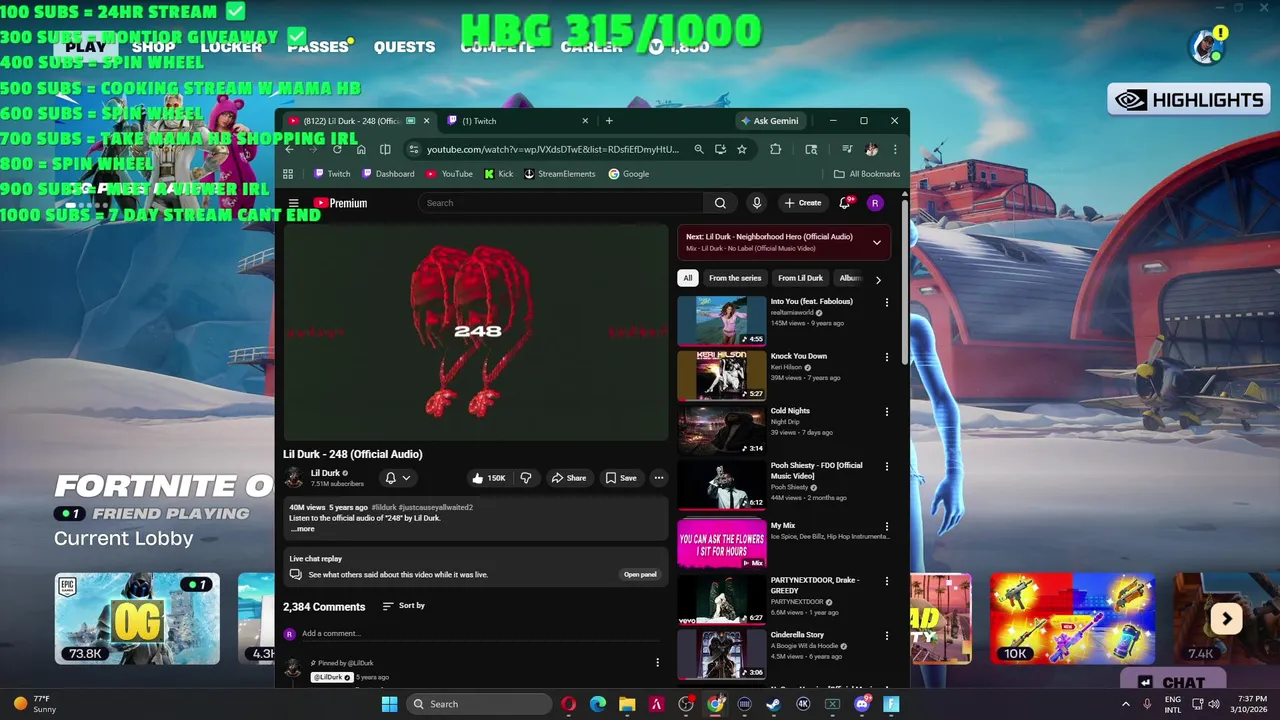Click the Windows taskbar Search box
The width and height of the screenshot is (1280, 720).
480,704
